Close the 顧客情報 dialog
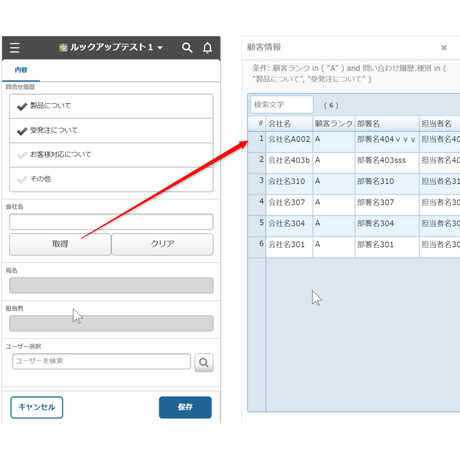 pos(444,48)
